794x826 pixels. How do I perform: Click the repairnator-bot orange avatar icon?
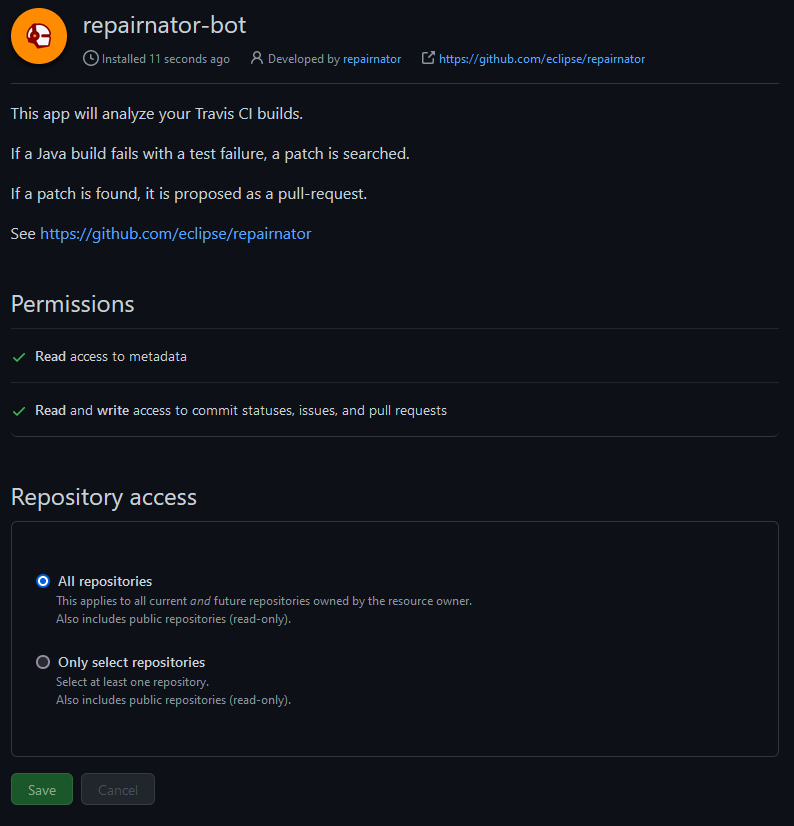tap(39, 36)
